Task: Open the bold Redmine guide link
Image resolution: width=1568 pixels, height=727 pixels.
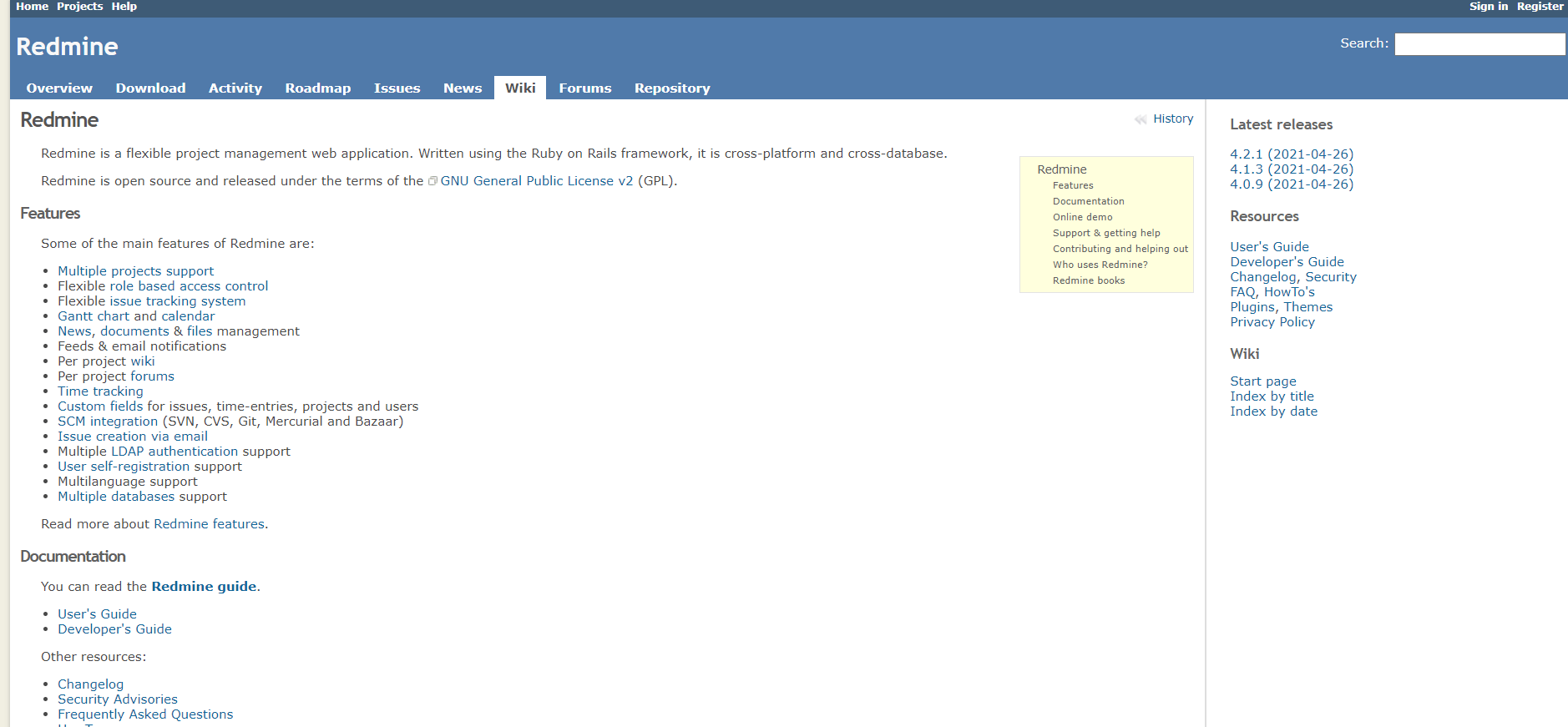Action: coord(204,587)
